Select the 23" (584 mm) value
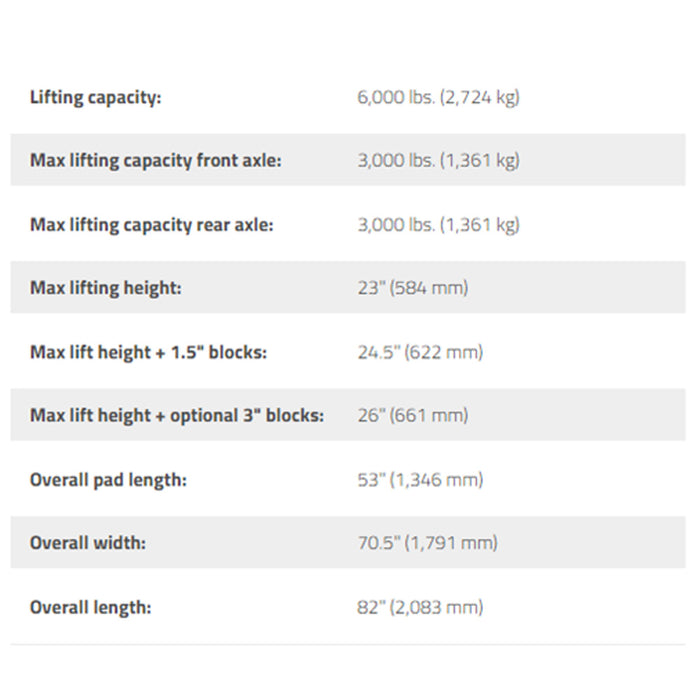This screenshot has width=700, height=700. pos(412,288)
